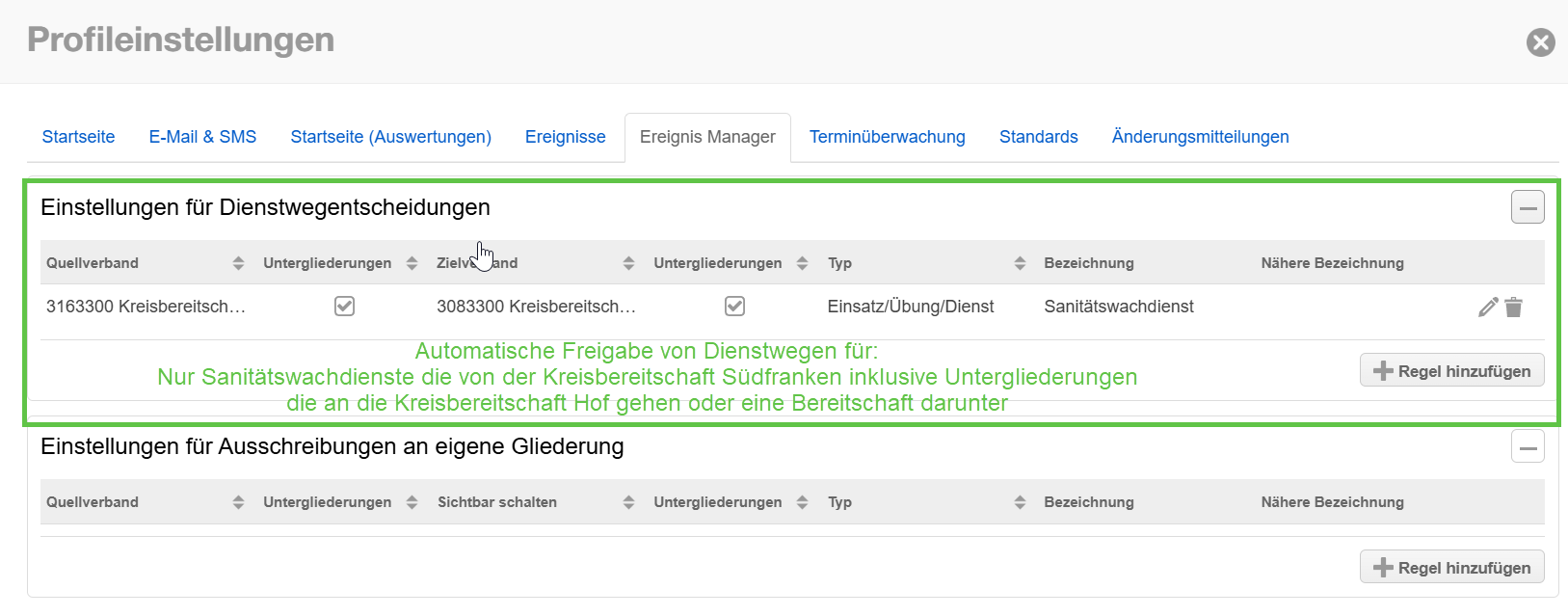This screenshot has width=1568, height=616.
Task: Go to the Änderungsmitteilungen tab
Action: tap(1200, 137)
